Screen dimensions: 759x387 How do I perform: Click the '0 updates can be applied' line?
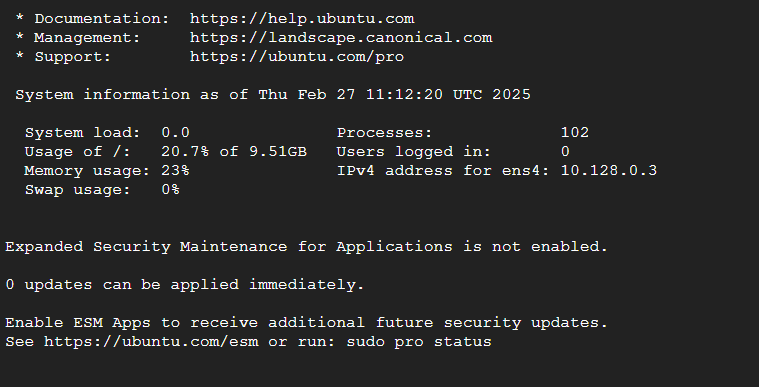[x=185, y=285]
